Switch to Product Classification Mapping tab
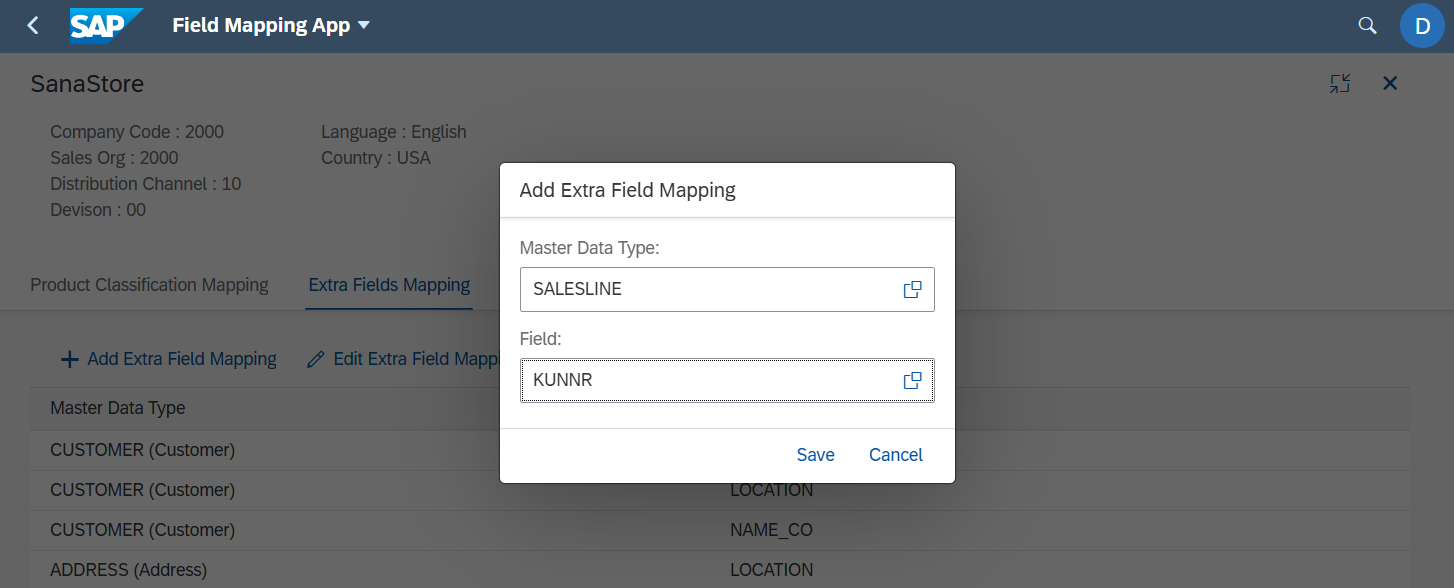Image resolution: width=1454 pixels, height=588 pixels. pyautogui.click(x=150, y=285)
